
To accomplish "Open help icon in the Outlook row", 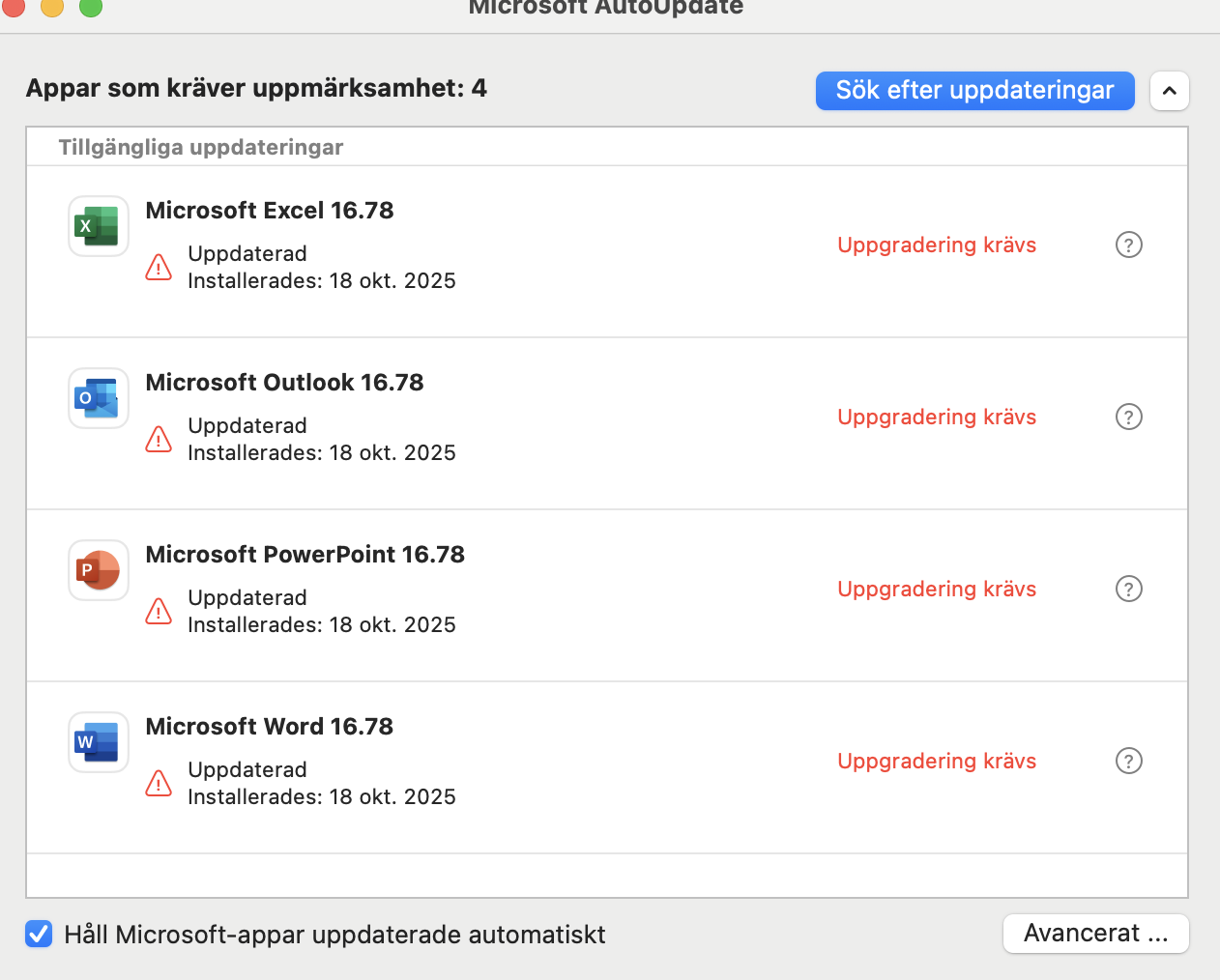I will click(x=1129, y=417).
